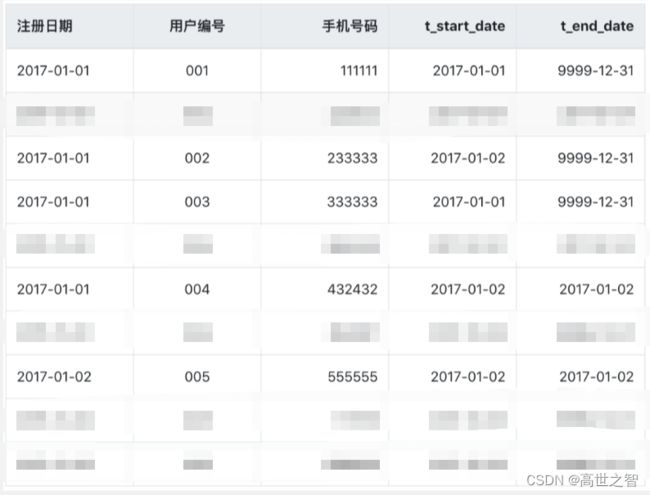Select user number cell 001
The width and height of the screenshot is (650, 495).
197,70
